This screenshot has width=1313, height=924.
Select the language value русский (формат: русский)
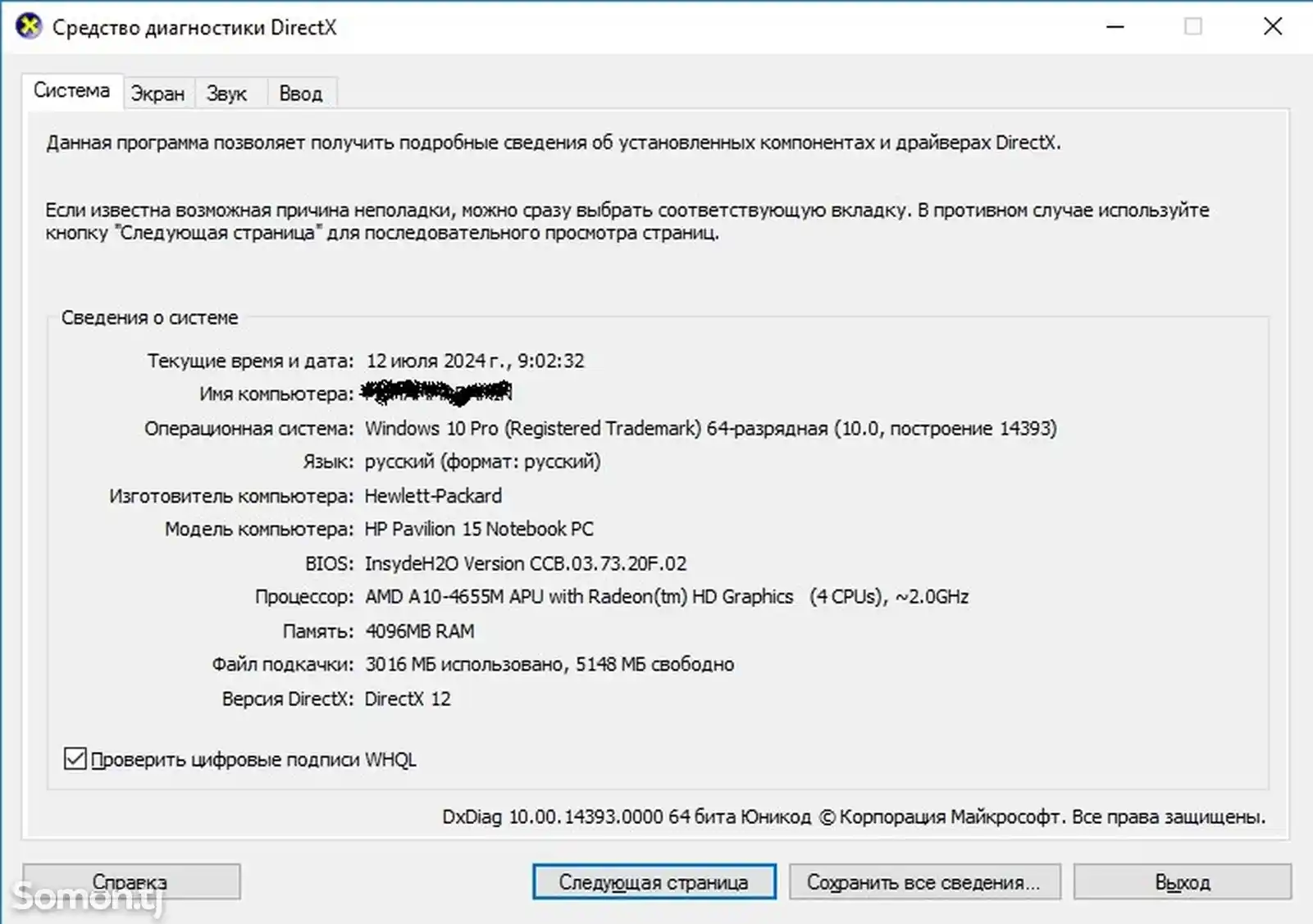(482, 462)
